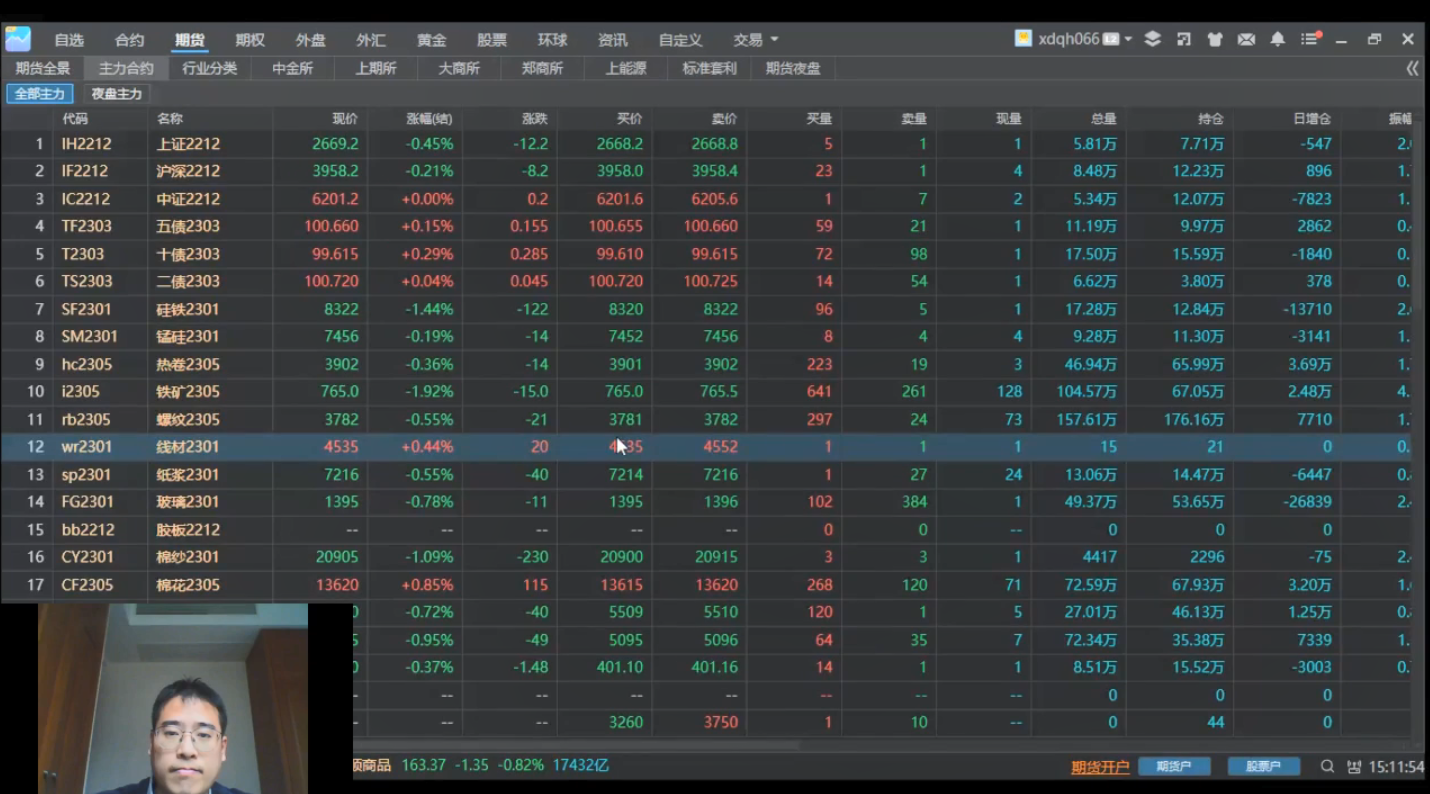The width and height of the screenshot is (1430, 794).
Task: Select the 上期所 exchange tab
Action: (376, 68)
